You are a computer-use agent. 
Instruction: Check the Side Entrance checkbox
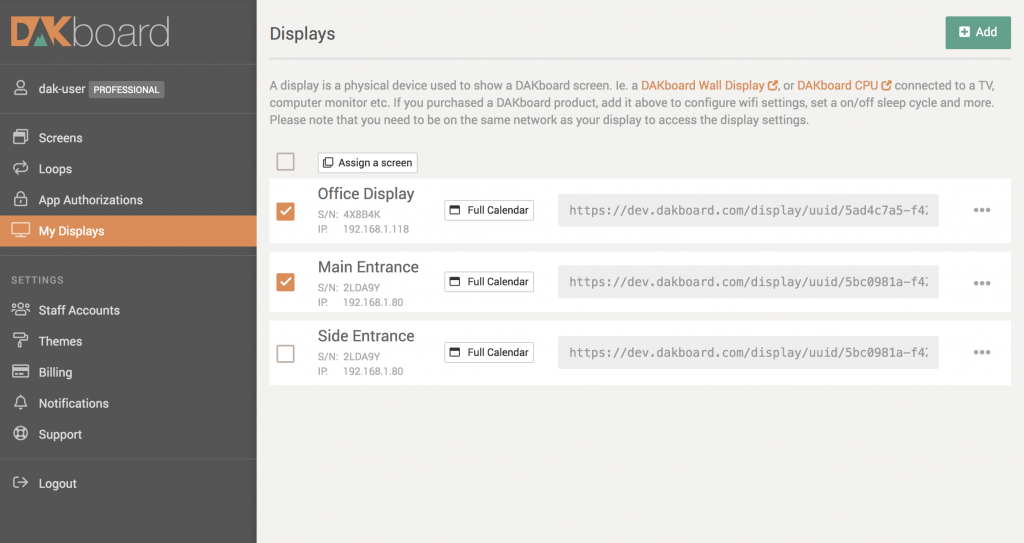[x=285, y=354]
